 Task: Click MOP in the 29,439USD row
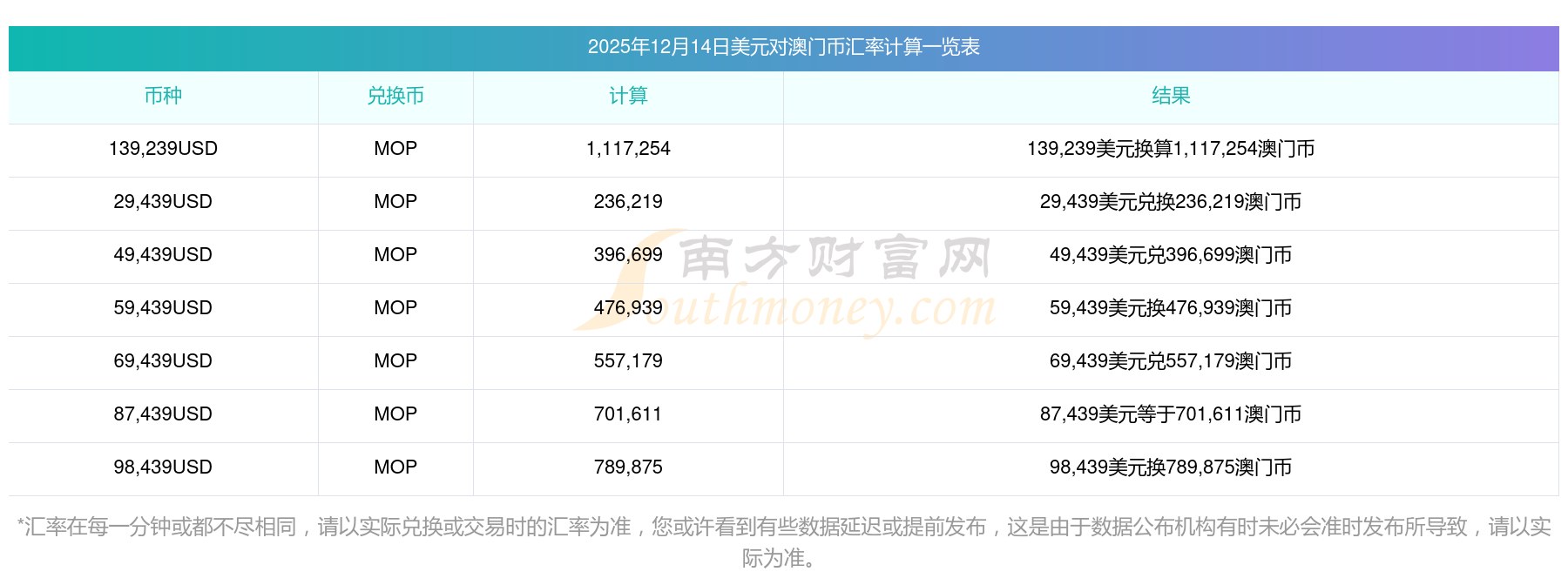click(395, 202)
